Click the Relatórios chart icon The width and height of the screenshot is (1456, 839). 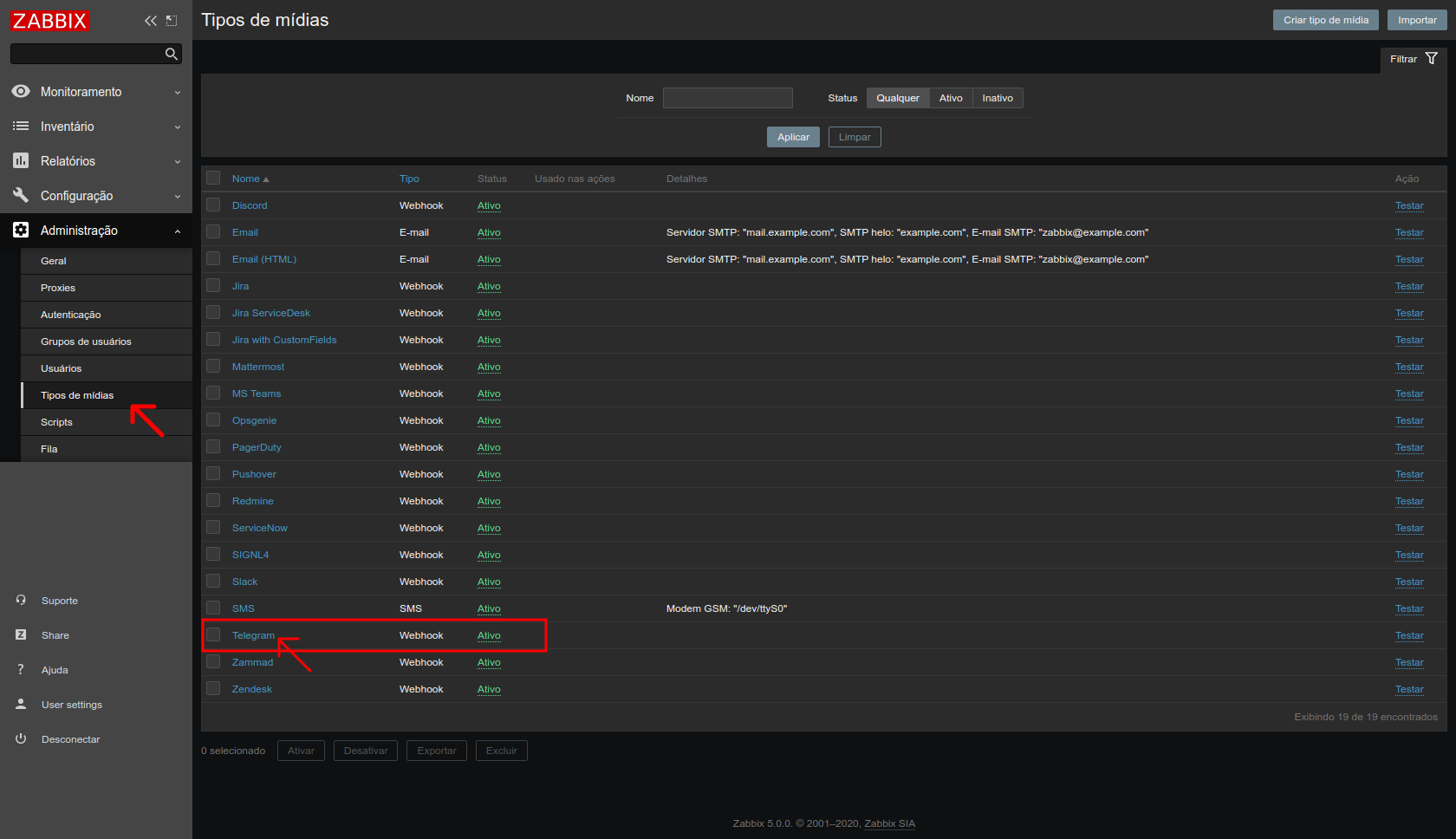tap(21, 160)
